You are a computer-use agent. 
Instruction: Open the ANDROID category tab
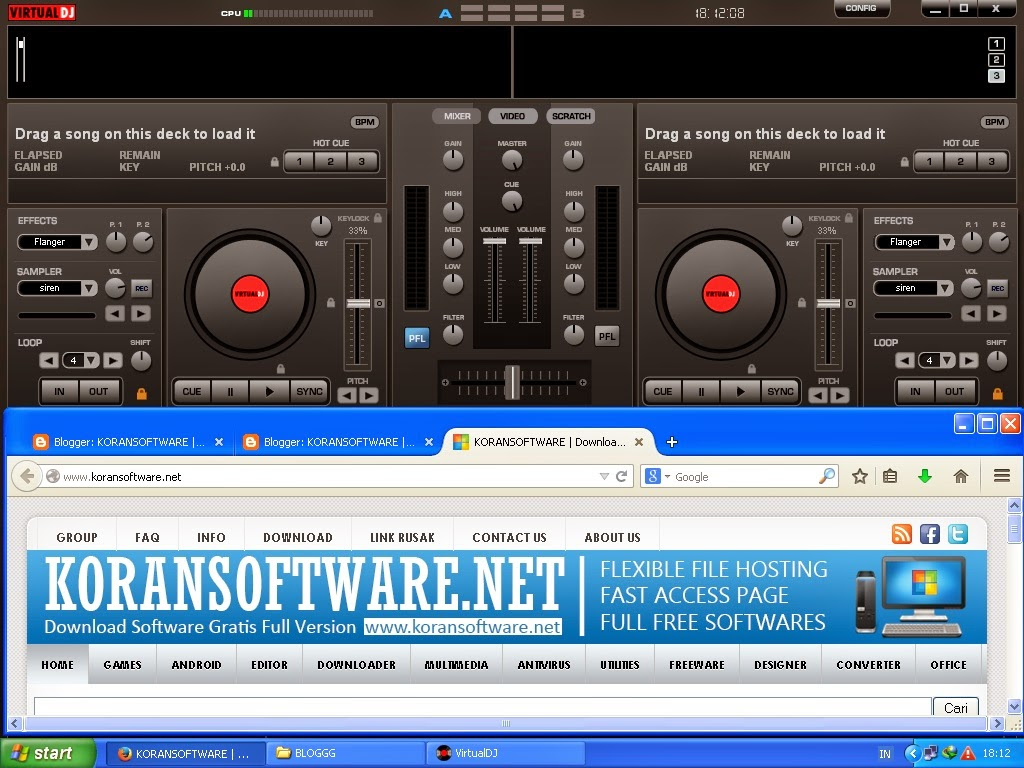click(x=197, y=665)
